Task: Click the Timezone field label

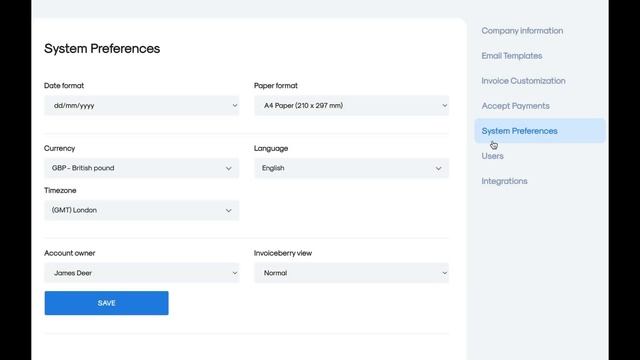Action: point(60,191)
